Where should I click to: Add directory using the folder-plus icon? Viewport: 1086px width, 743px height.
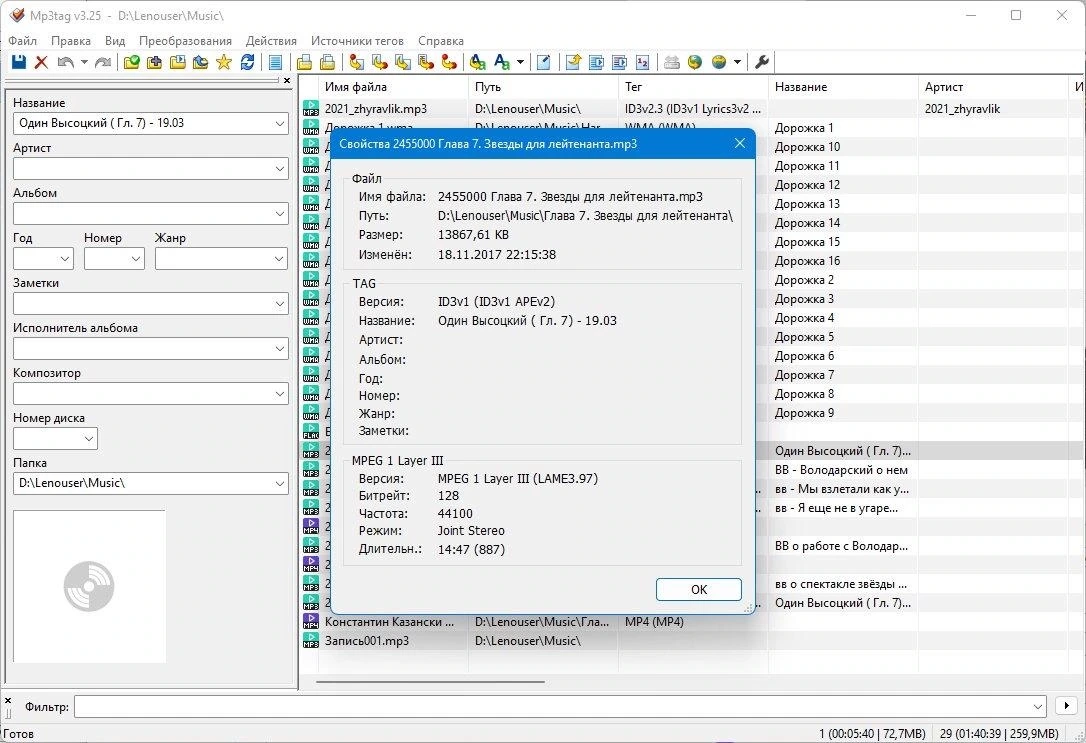(154, 62)
